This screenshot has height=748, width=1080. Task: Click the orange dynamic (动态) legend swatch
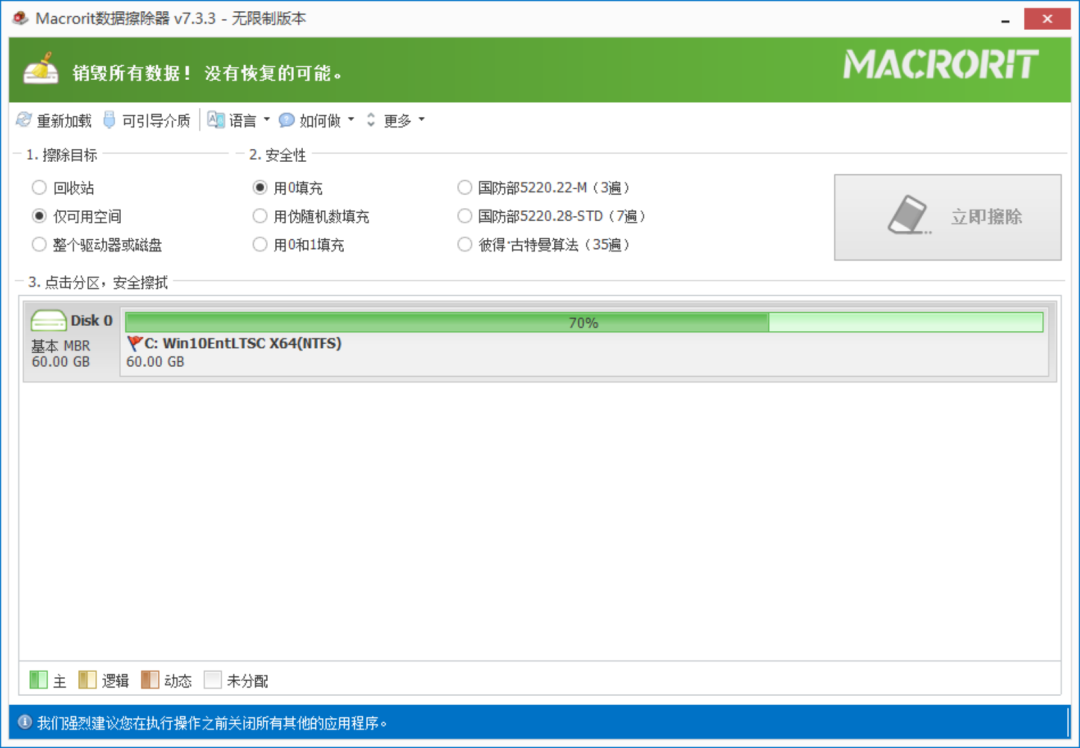[149, 680]
